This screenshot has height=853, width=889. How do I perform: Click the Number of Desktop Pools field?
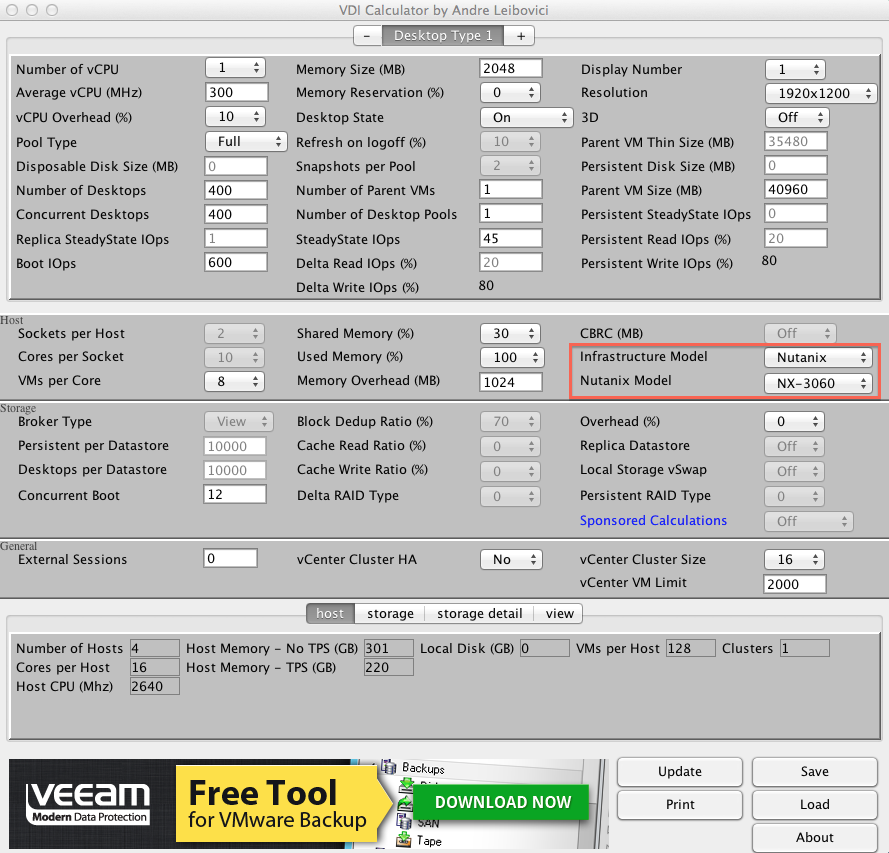tap(510, 213)
